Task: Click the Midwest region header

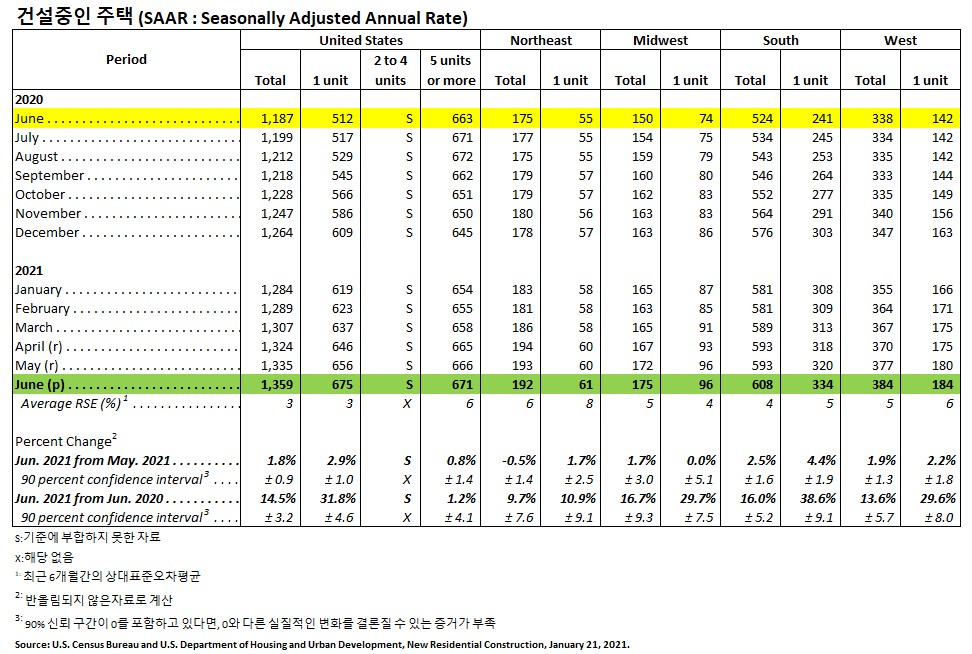Action: [x=660, y=40]
